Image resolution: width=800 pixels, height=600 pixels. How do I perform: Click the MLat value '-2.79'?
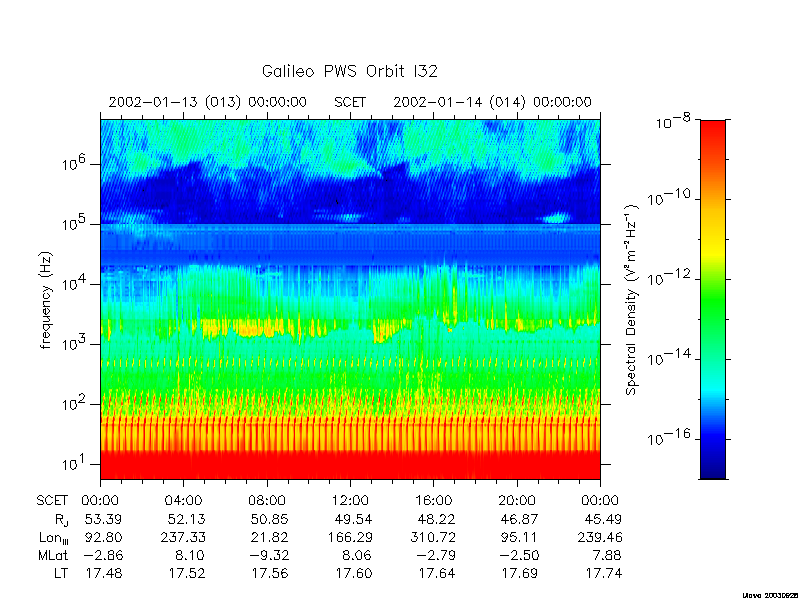(x=435, y=555)
